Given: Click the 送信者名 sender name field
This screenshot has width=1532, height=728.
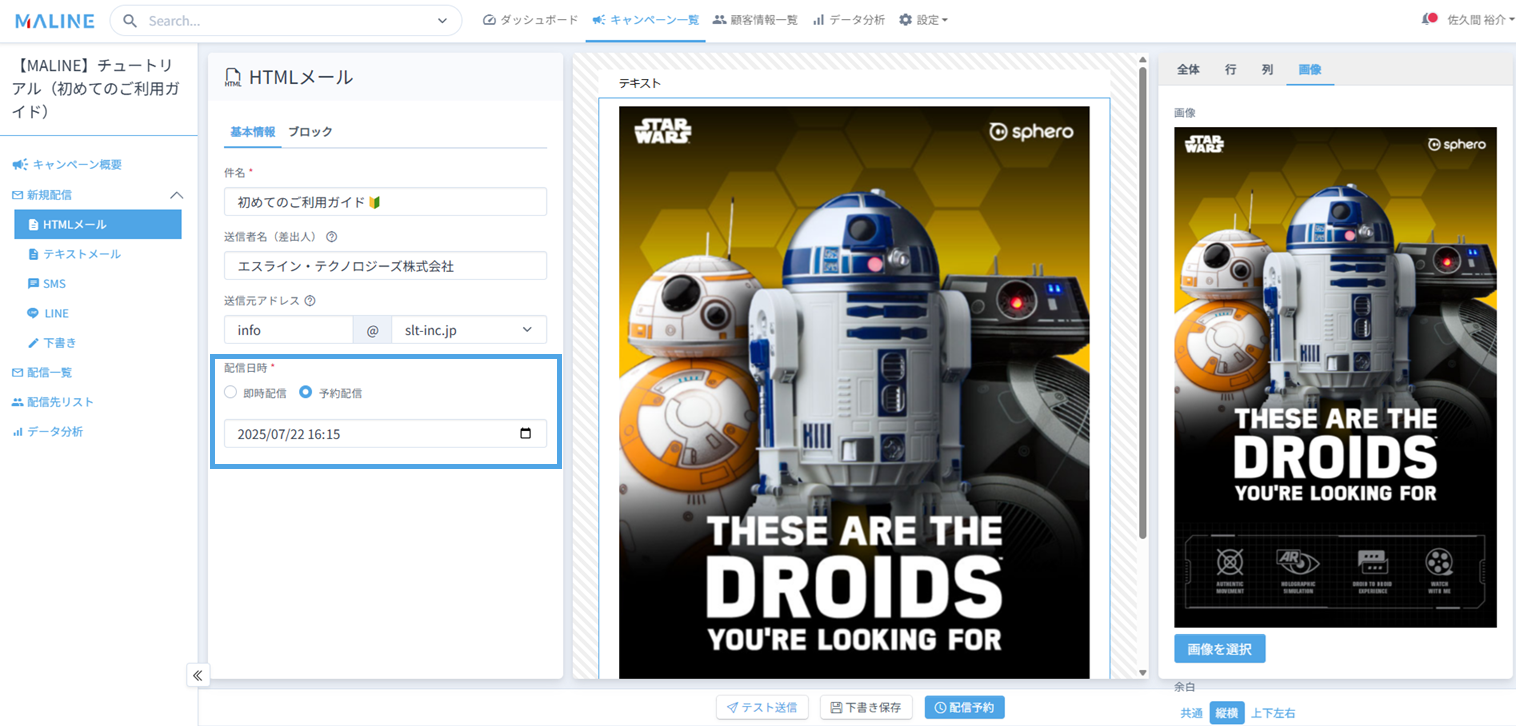Looking at the screenshot, I should pos(385,266).
